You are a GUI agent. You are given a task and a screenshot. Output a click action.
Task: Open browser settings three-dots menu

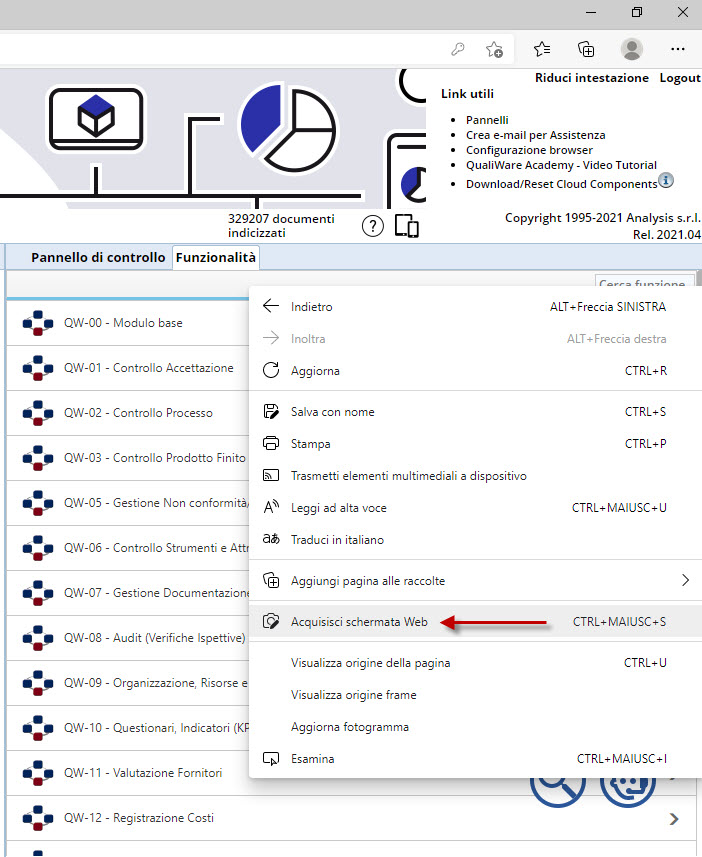pos(678,49)
